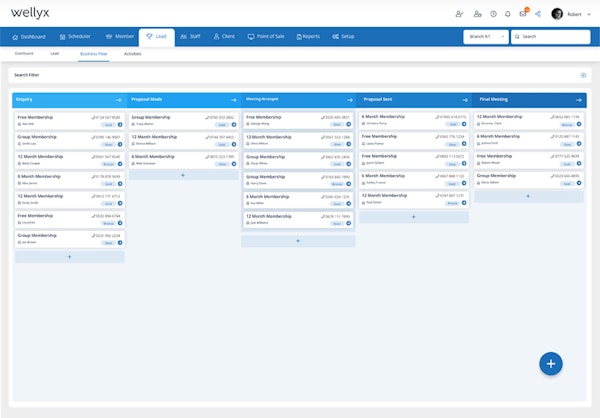Screen dimensions: 600x418
Task: Add a new card to Proposal Sent column
Action: [x=414, y=217]
